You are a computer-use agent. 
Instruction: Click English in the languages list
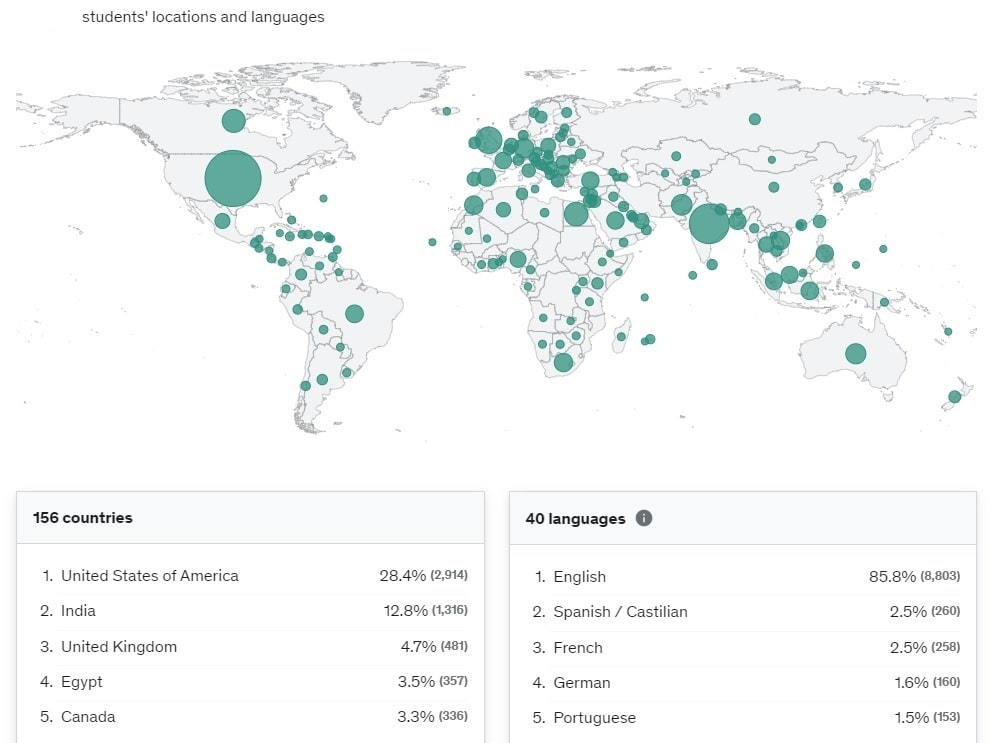[x=579, y=576]
